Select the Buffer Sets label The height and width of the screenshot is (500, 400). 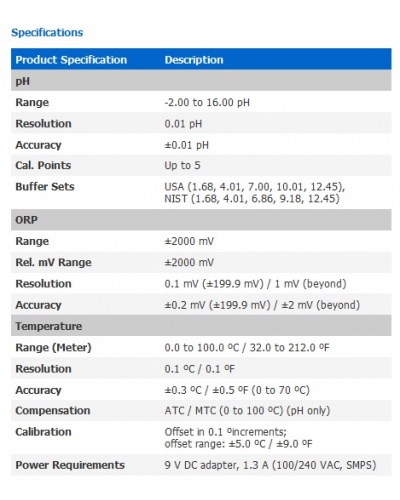(45, 187)
